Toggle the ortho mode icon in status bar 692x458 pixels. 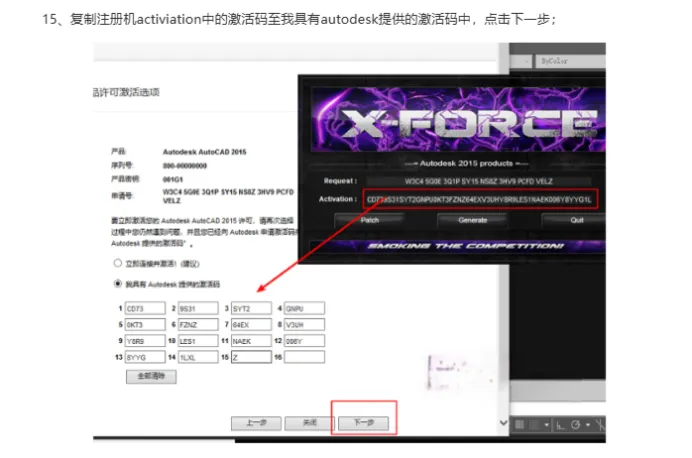point(560,425)
